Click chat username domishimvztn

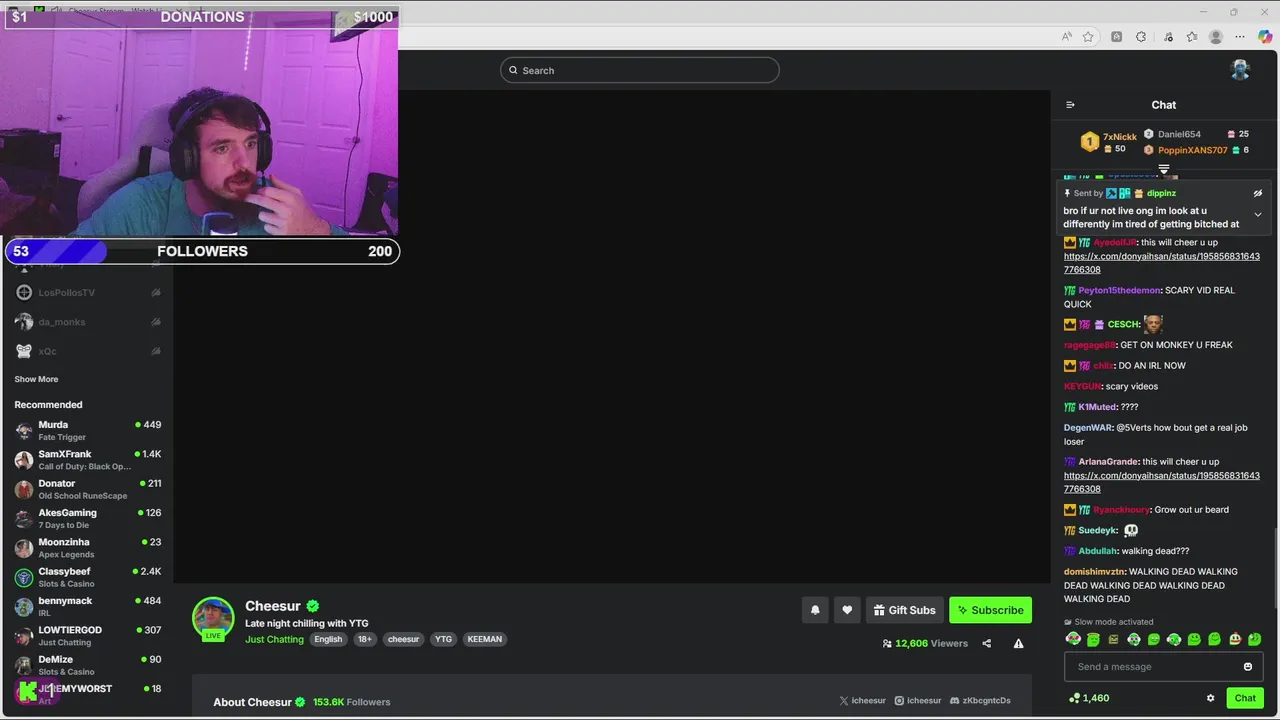[1094, 572]
